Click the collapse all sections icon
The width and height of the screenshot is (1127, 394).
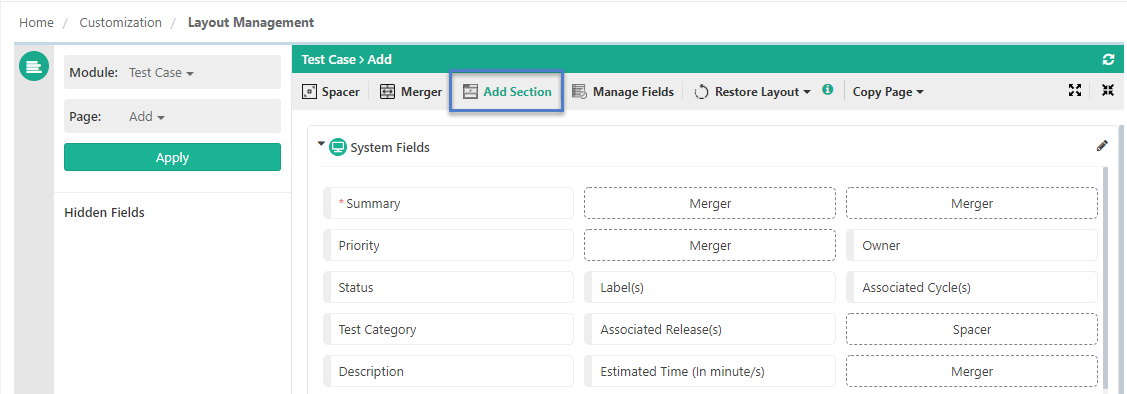tap(1108, 90)
